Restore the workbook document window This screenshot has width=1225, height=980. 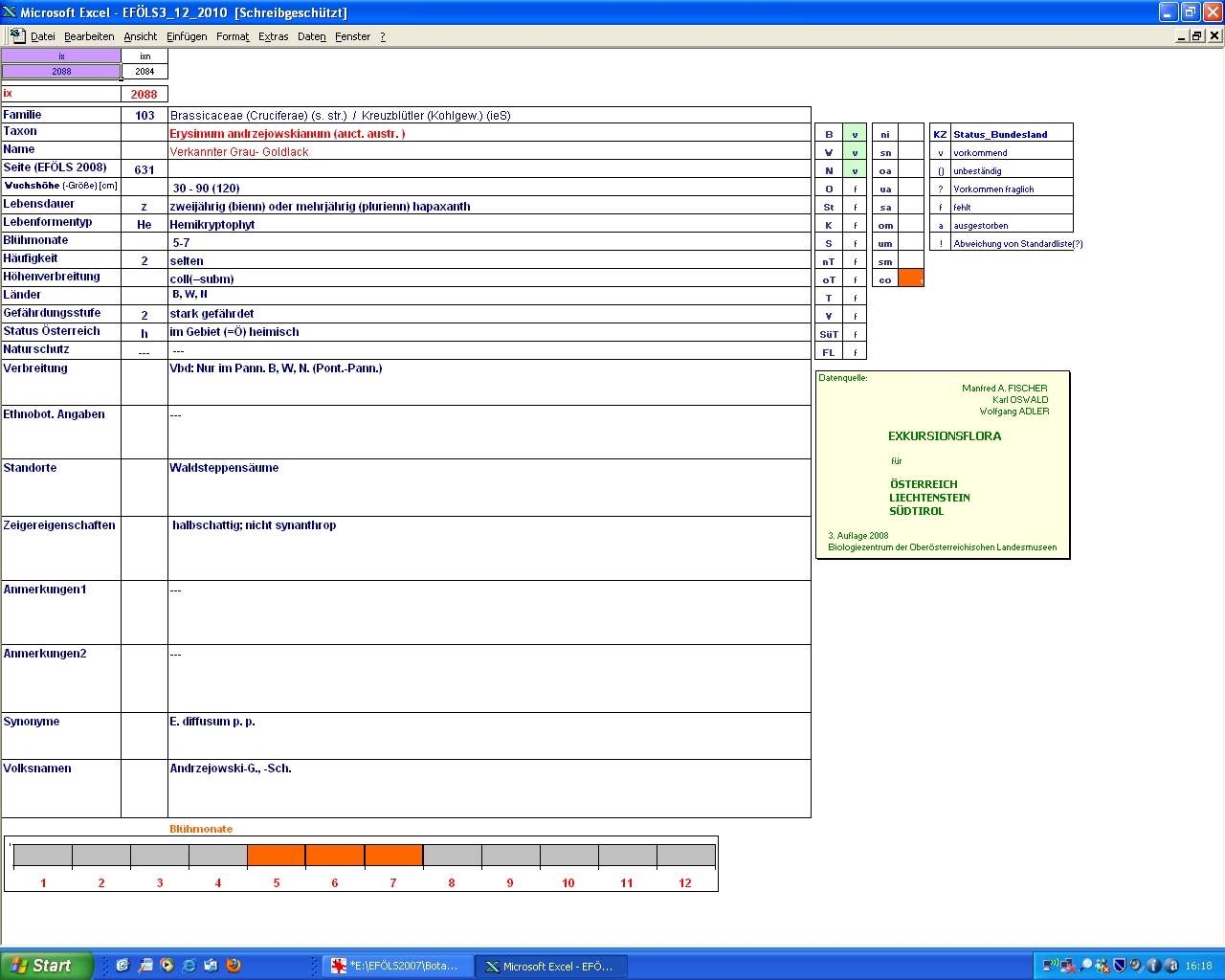click(x=1197, y=35)
